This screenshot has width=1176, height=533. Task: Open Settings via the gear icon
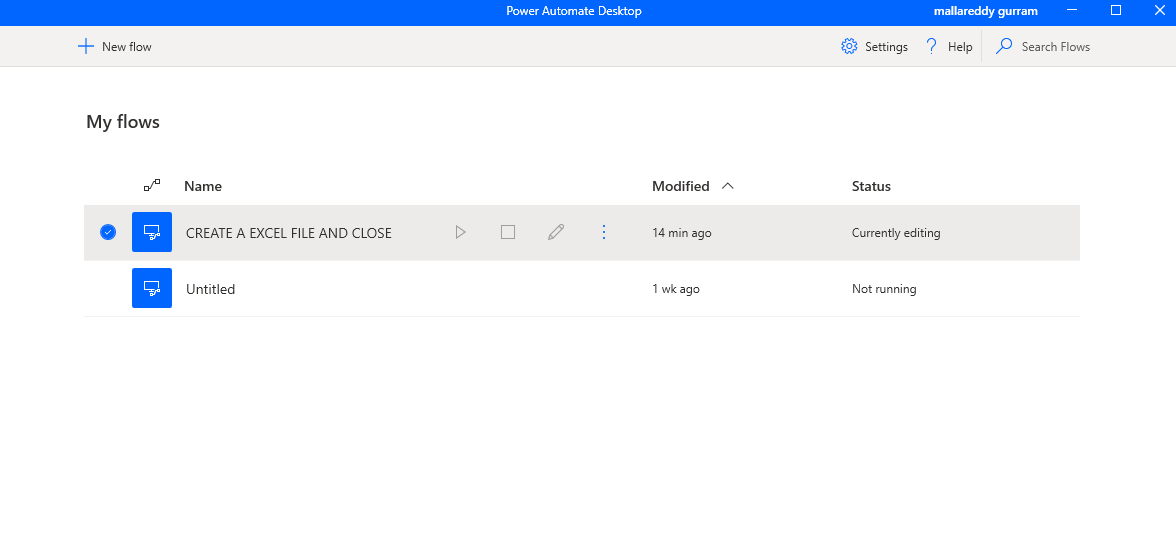point(849,46)
